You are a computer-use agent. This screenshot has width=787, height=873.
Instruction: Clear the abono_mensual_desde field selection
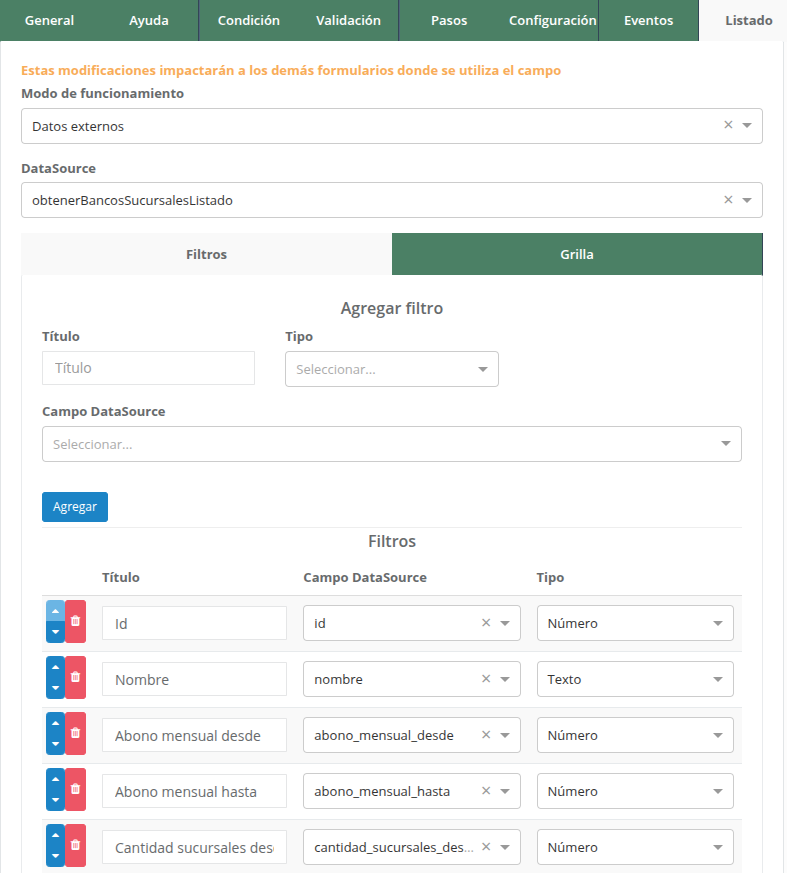[486, 735]
